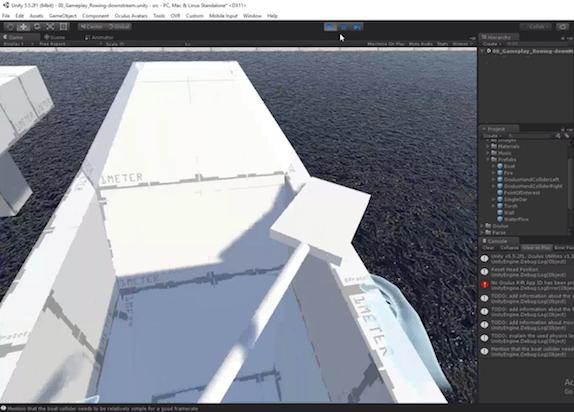This screenshot has height=412, width=574.
Task: Toggle the Center pivot mode button
Action: 92,27
